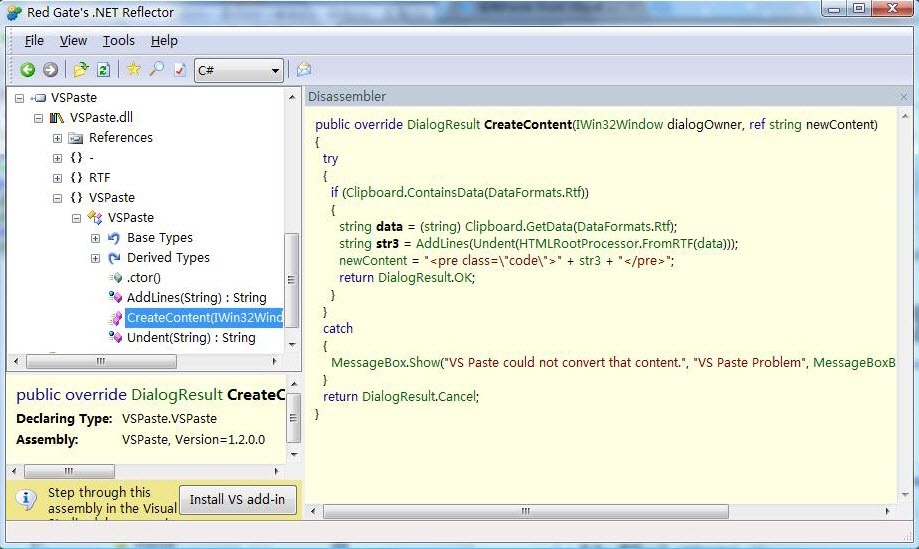
Task: Click the green Back navigation arrow
Action: tap(28, 70)
